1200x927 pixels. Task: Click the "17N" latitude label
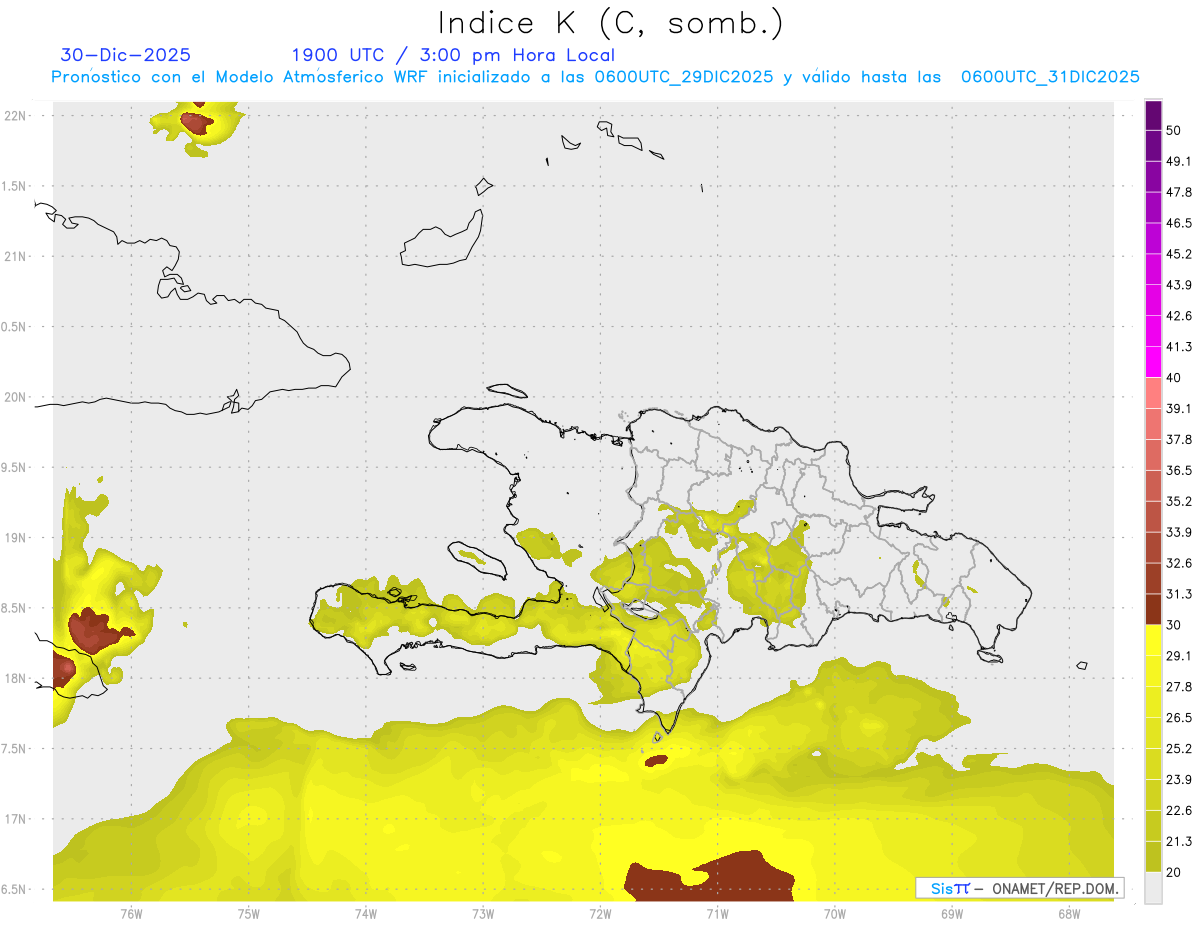click(x=15, y=819)
